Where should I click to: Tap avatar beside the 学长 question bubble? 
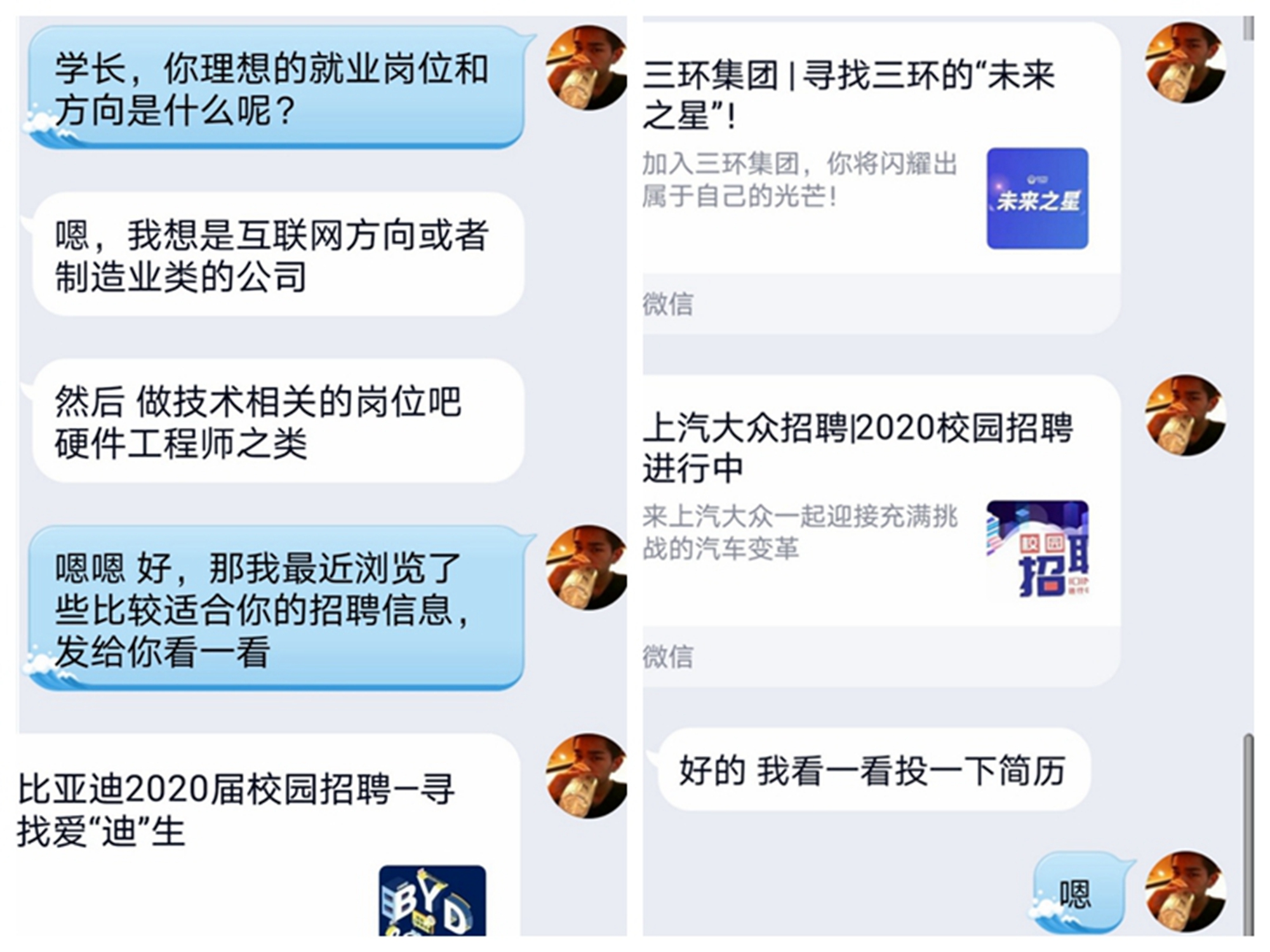[x=587, y=68]
